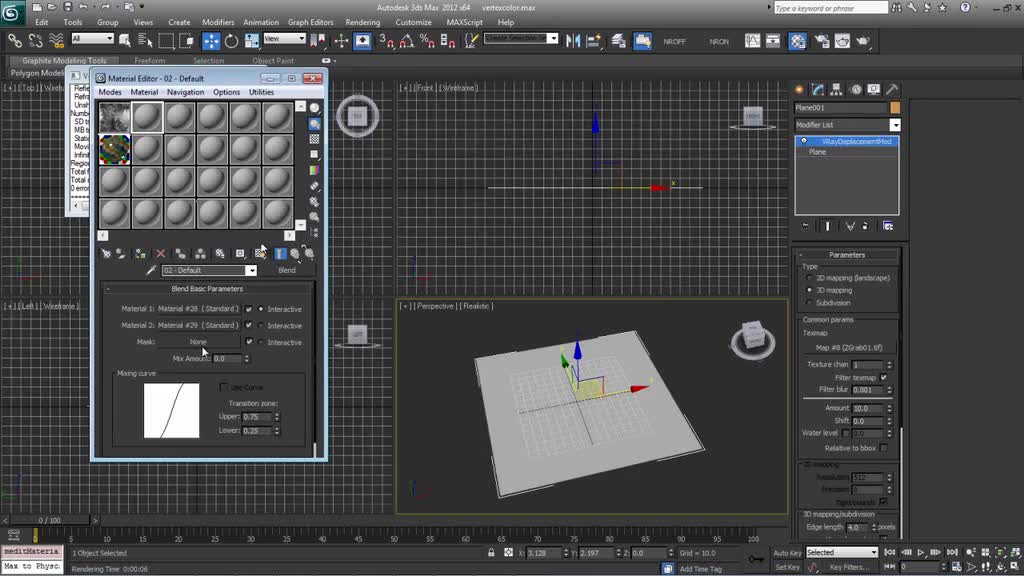Select 2D mapping (landscape) type
Viewport: 1024px width, 576px height.
(x=810, y=278)
